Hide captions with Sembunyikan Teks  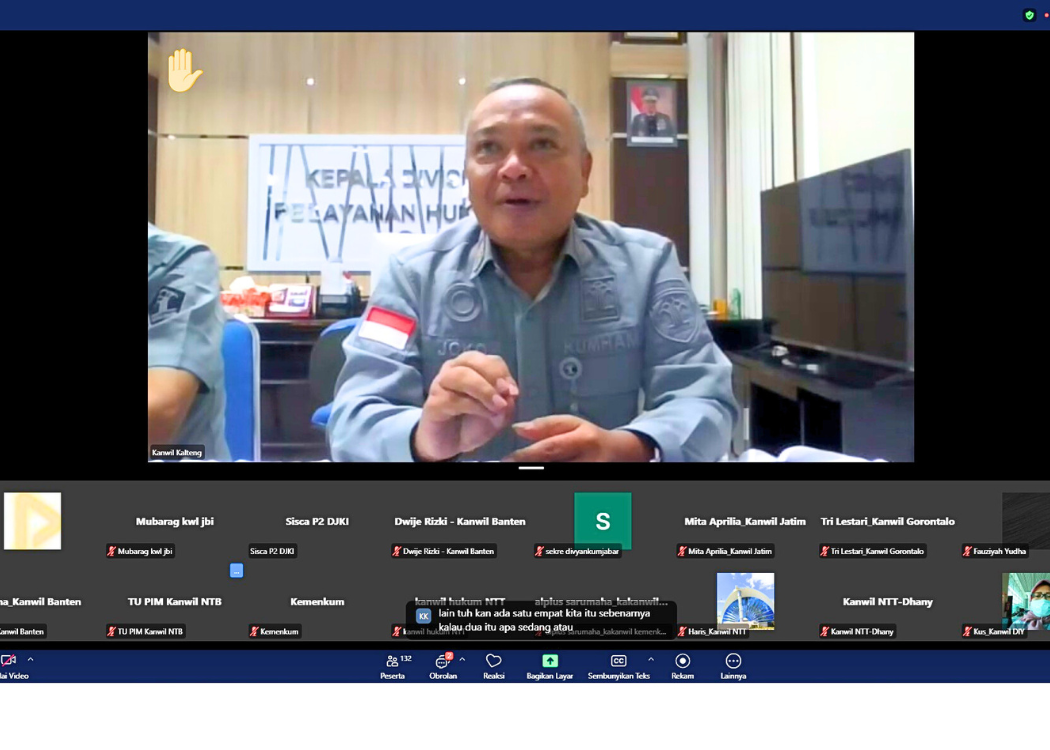point(618,665)
